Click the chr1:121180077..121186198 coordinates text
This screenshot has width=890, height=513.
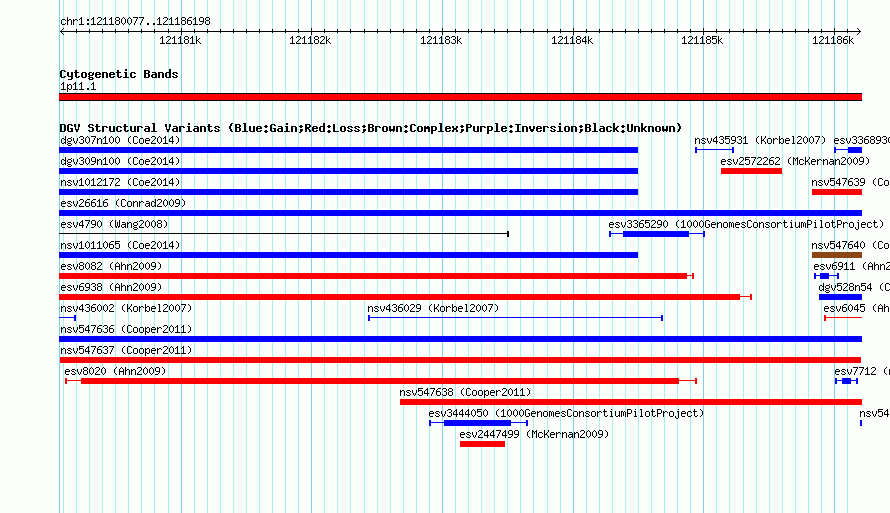[135, 21]
